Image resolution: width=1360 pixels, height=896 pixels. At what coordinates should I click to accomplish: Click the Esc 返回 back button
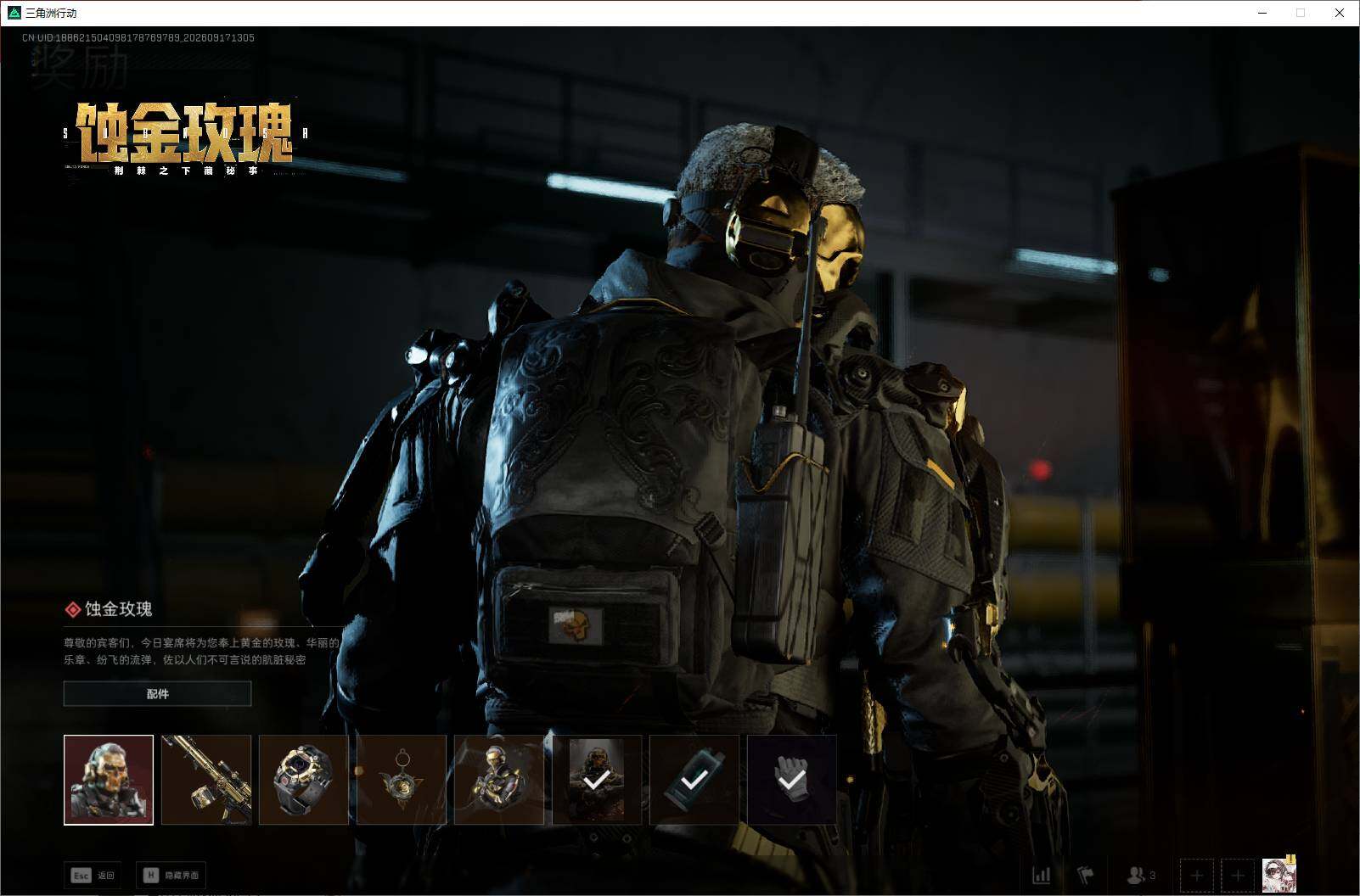(93, 875)
